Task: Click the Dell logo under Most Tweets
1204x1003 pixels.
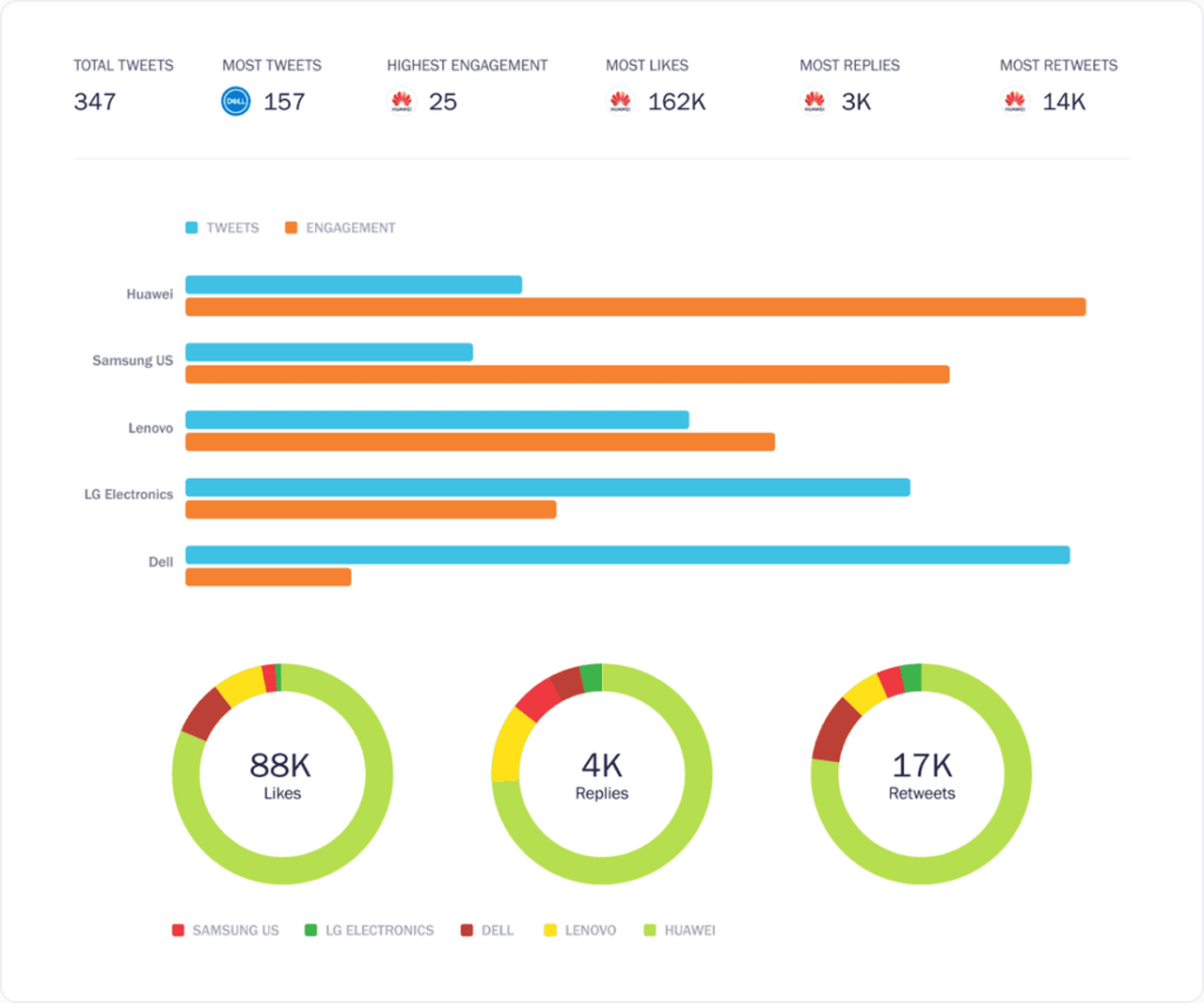Action: (236, 101)
